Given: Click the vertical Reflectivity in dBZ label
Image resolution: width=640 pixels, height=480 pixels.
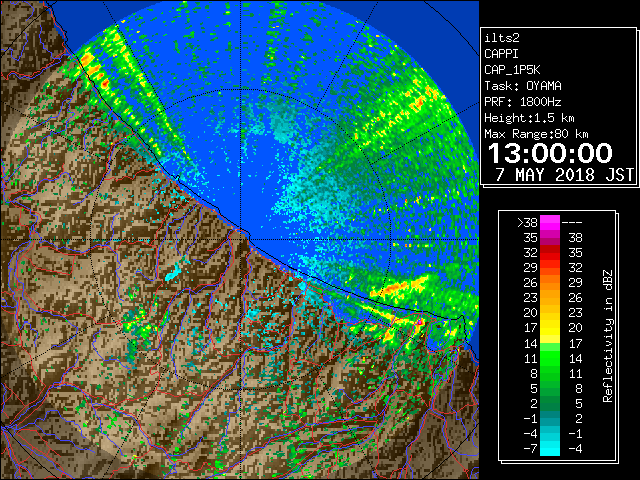Looking at the screenshot, I should (x=608, y=336).
